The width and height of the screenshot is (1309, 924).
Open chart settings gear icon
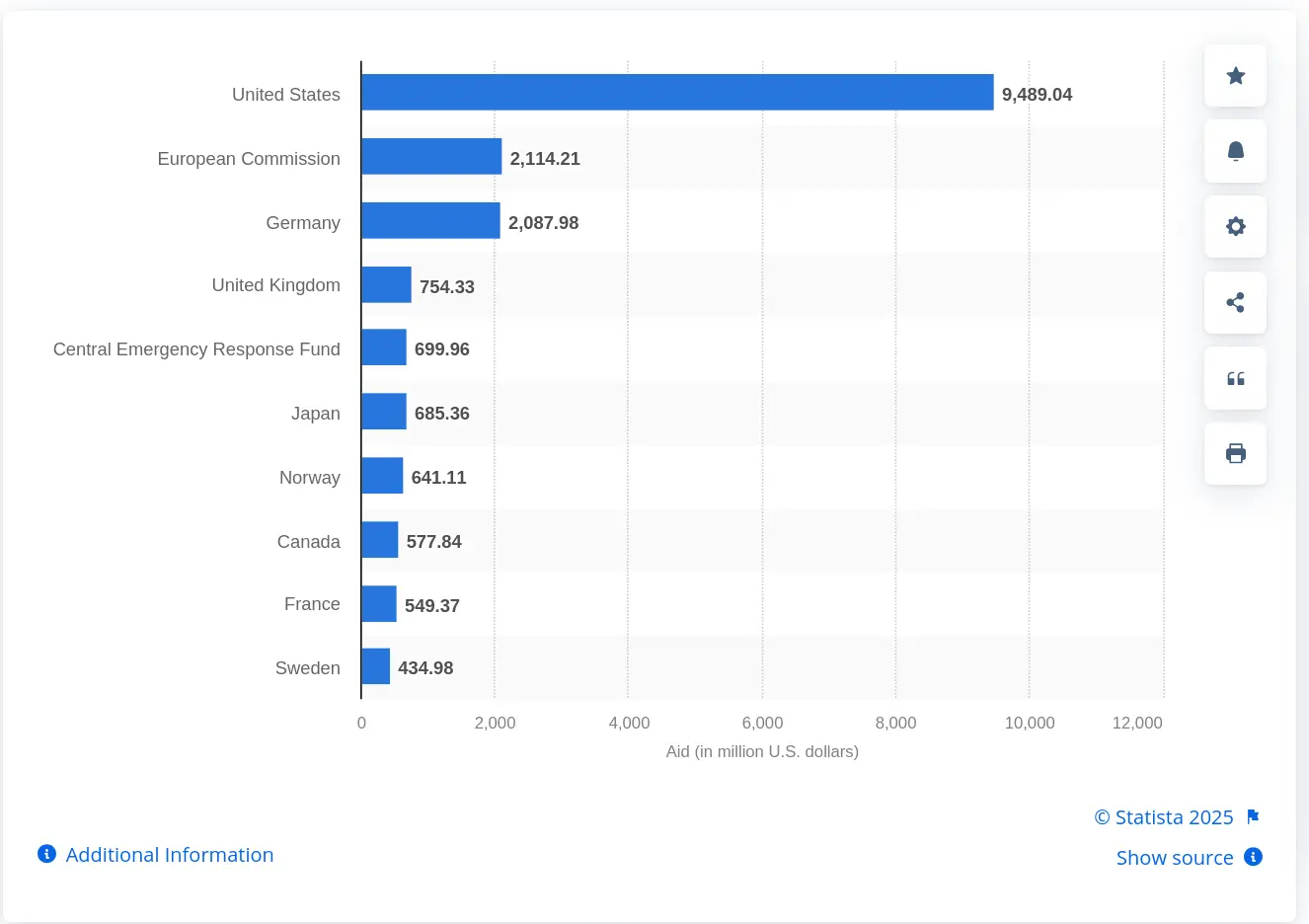[x=1235, y=227]
